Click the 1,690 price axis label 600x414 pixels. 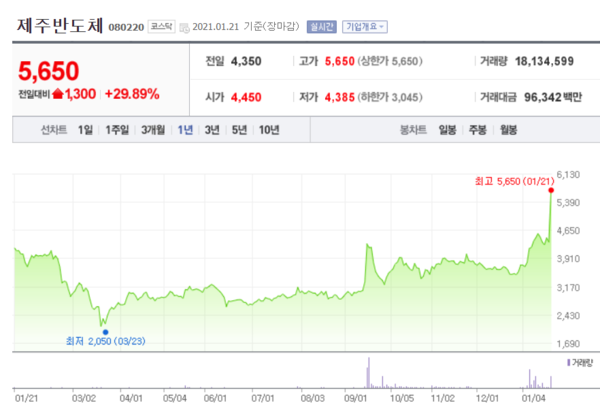click(568, 344)
